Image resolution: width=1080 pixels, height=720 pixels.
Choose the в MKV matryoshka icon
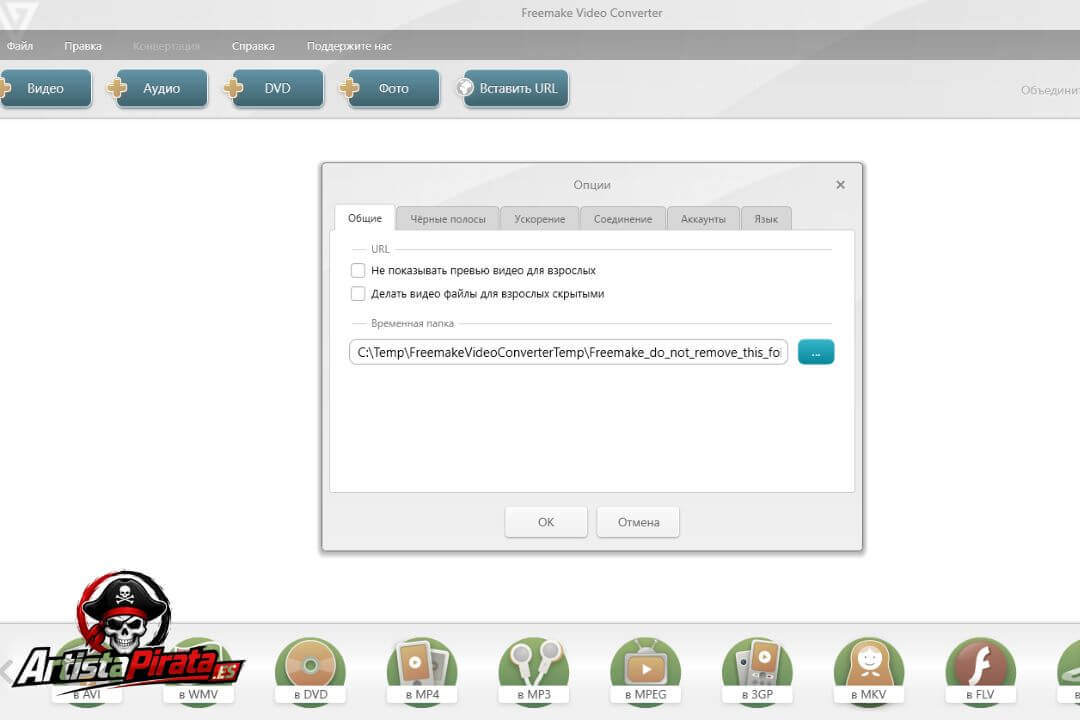click(869, 670)
